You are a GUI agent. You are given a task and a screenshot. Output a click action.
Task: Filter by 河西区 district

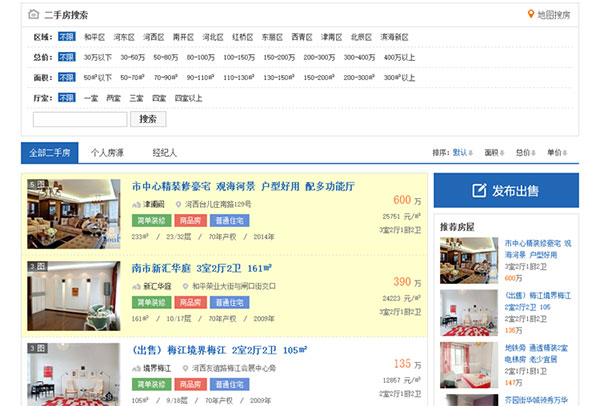[153, 37]
